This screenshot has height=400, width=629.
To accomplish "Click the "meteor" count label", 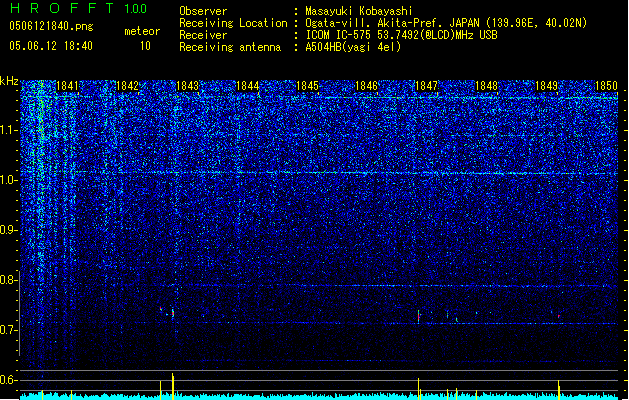I will point(142,31).
